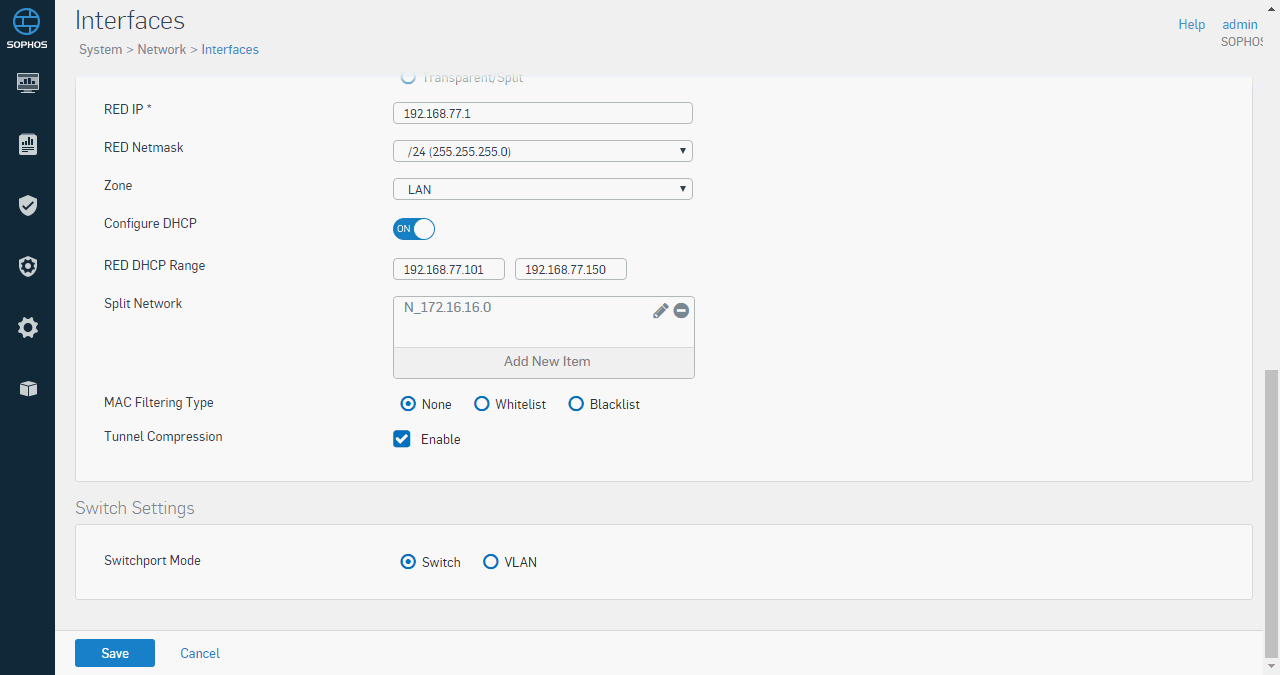Screen dimensions: 1280x675
Task: Open the gear system settings icon
Action: point(28,327)
